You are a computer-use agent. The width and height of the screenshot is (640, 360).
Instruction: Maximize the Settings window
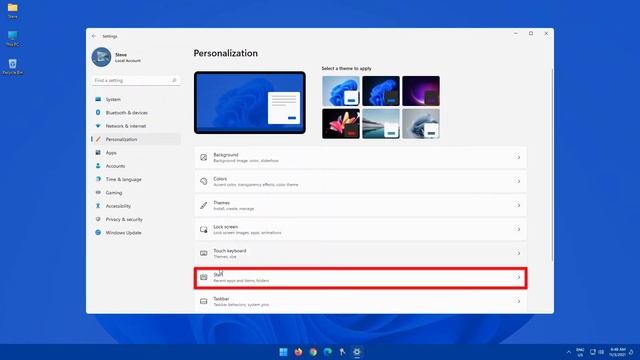531,33
